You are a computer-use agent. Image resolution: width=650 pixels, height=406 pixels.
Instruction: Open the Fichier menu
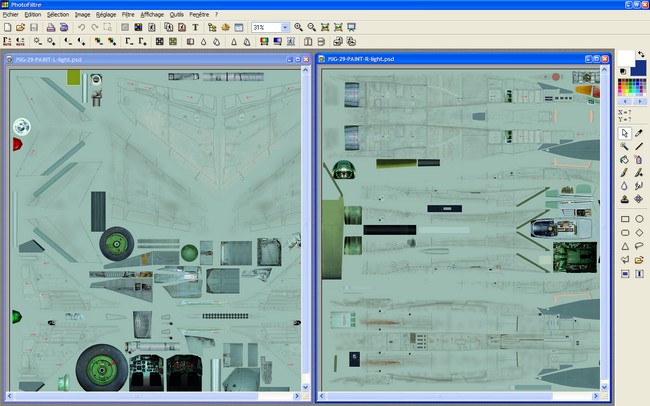click(10, 15)
